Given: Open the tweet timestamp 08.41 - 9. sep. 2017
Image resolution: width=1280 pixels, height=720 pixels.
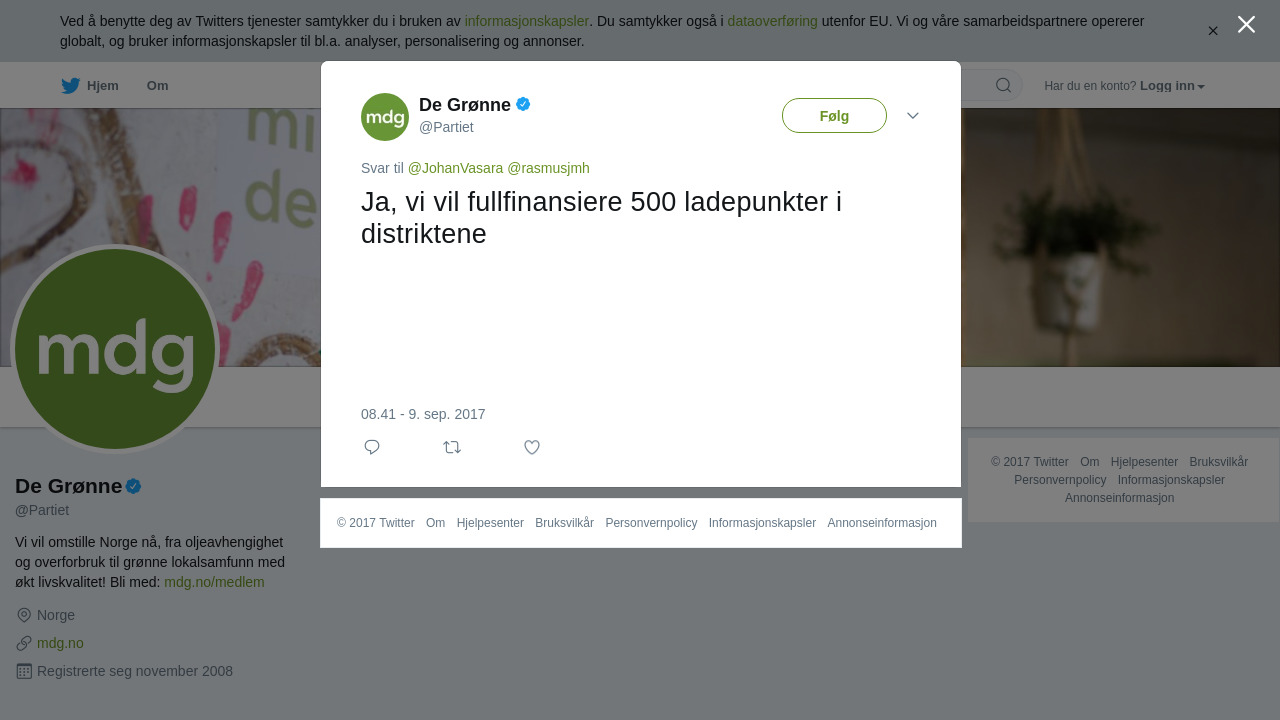Looking at the screenshot, I should point(423,414).
